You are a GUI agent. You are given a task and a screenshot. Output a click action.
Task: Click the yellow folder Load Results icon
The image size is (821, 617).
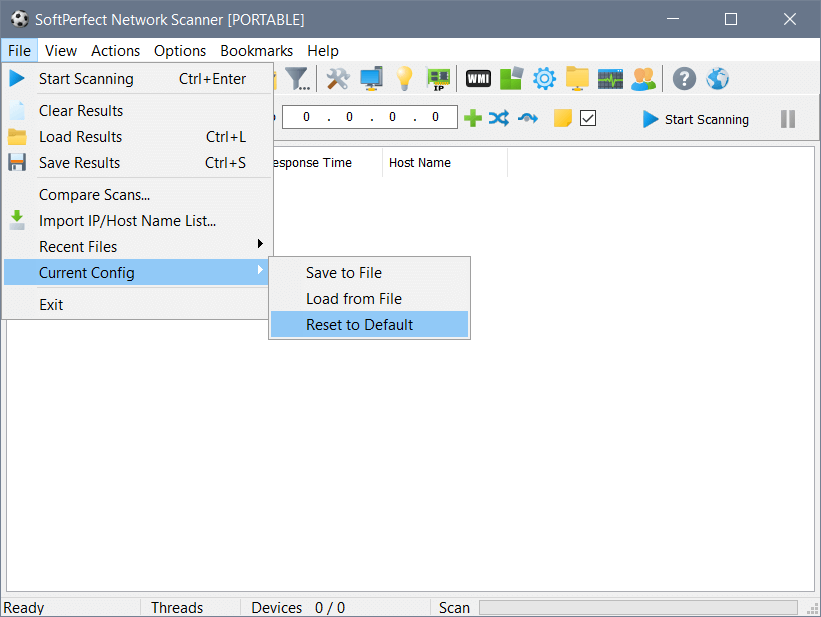[17, 137]
